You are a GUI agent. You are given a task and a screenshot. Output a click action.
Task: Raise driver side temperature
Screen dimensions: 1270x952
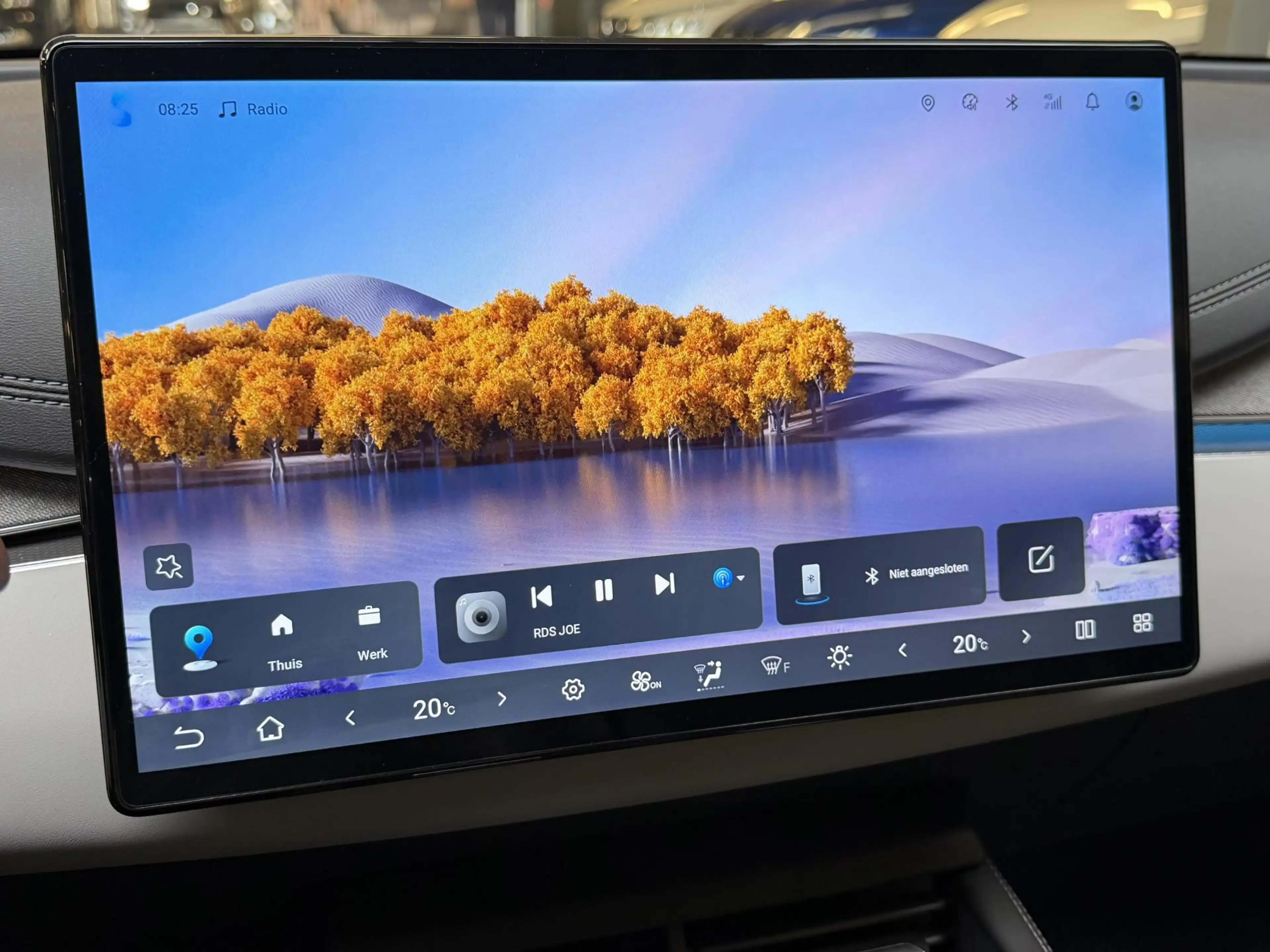(x=502, y=698)
